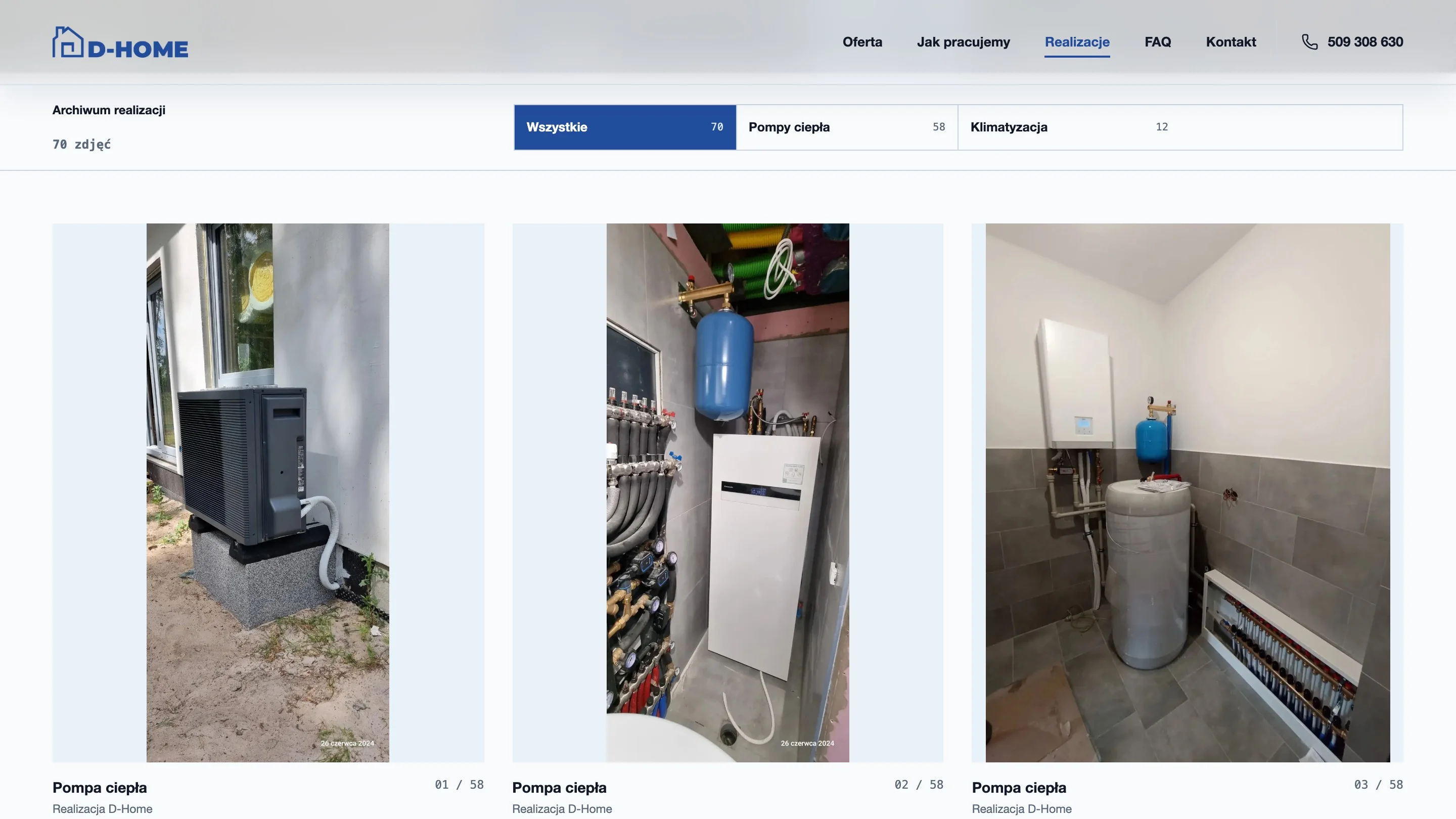1456x819 pixels.
Task: Click the D-HOME house logo
Action: click(x=120, y=42)
